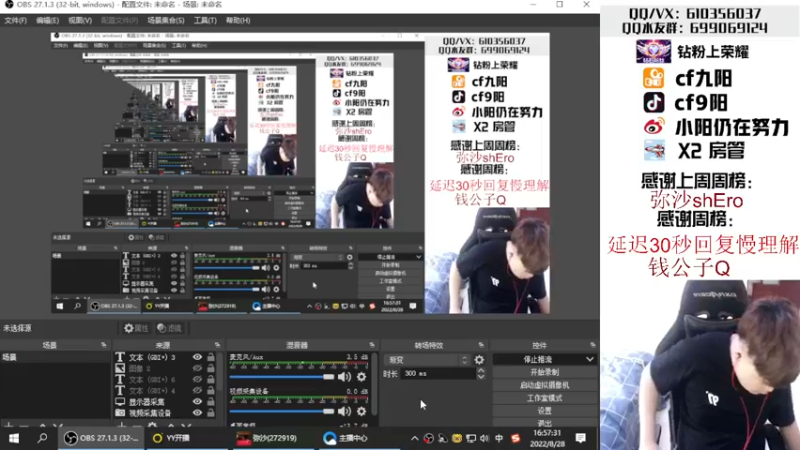Select source 文本 (GDI+) 3
The image size is (800, 450).
point(152,357)
